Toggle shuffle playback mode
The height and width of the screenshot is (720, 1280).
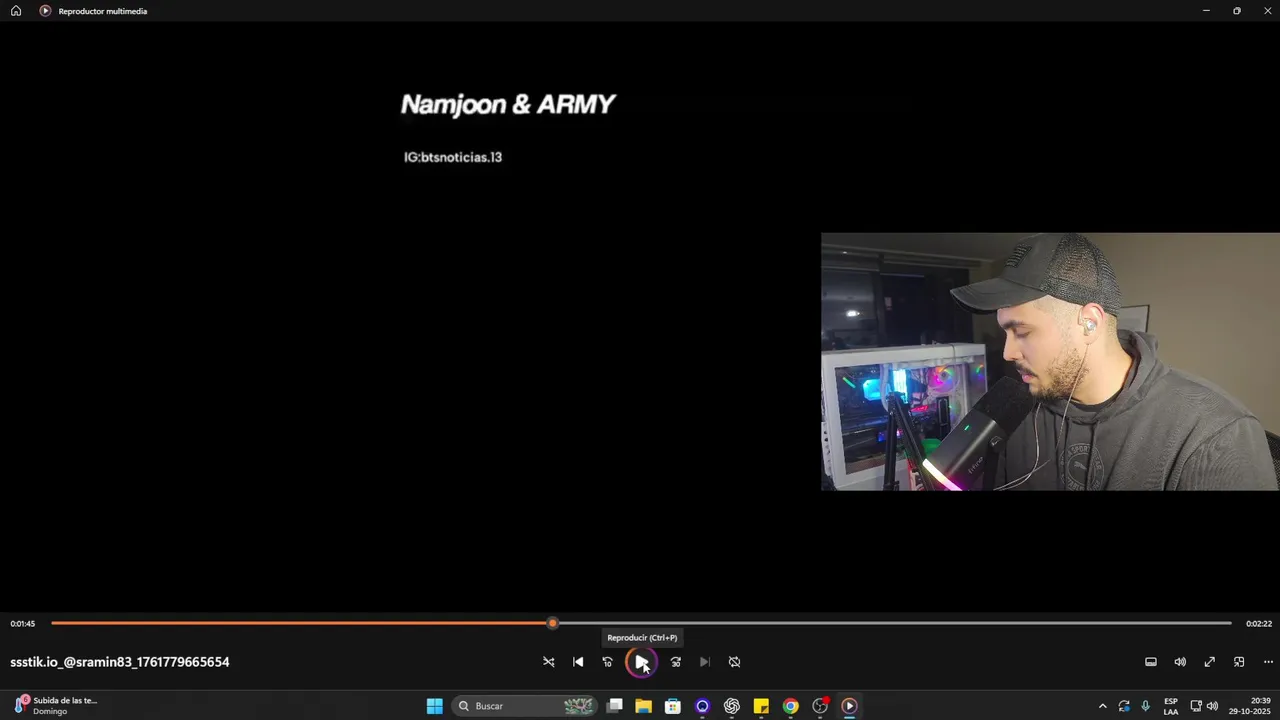pos(548,662)
